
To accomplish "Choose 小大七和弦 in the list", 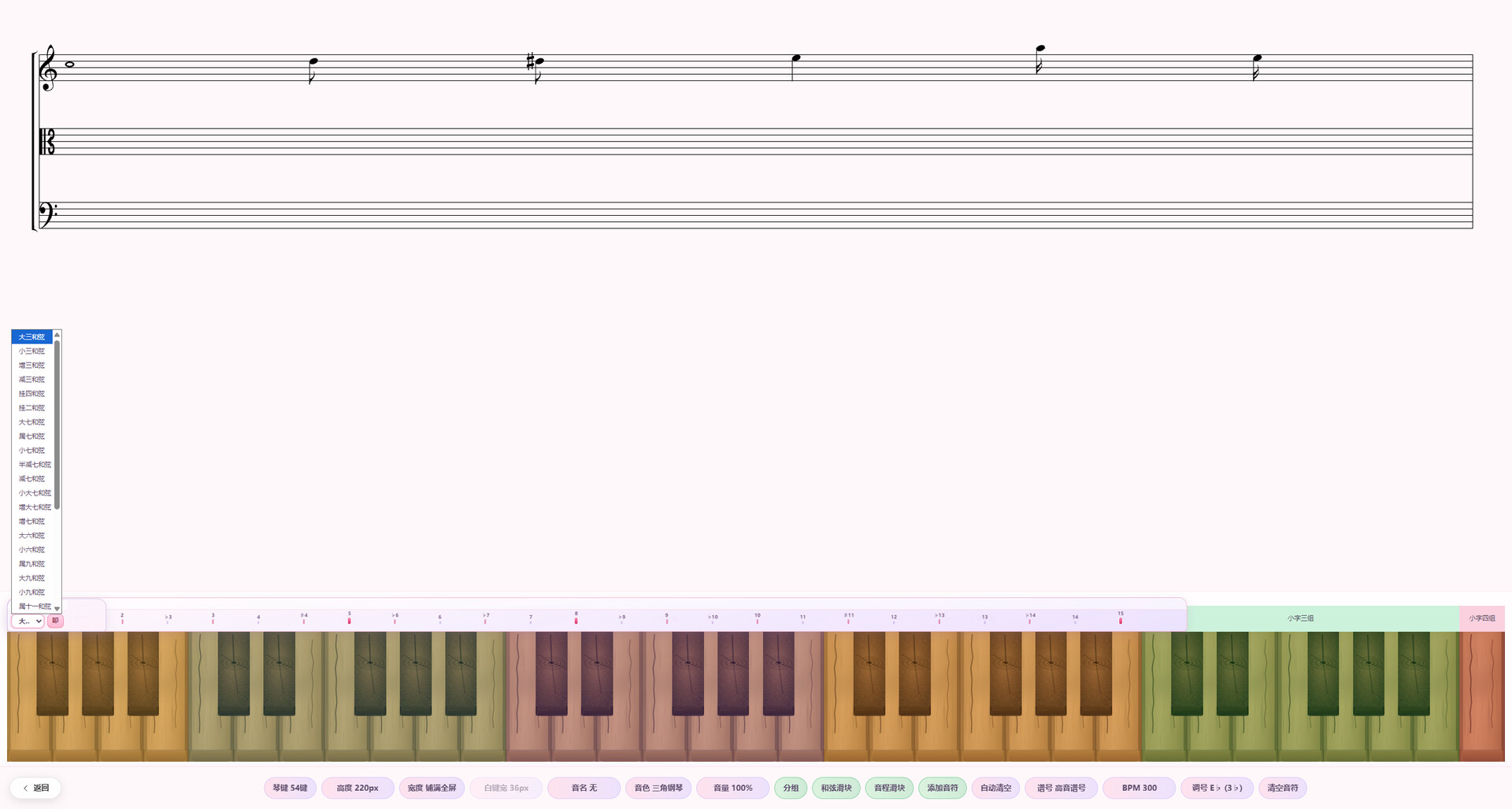I will click(31, 493).
